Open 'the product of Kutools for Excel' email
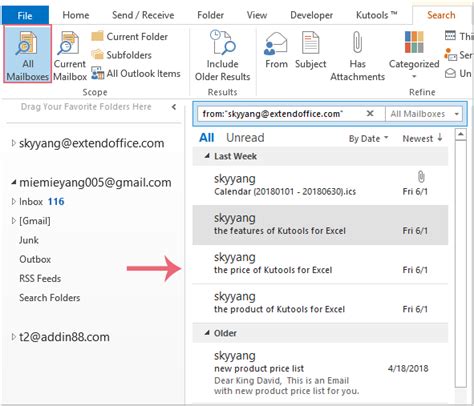Image resolution: width=474 pixels, height=406 pixels. pos(320,303)
